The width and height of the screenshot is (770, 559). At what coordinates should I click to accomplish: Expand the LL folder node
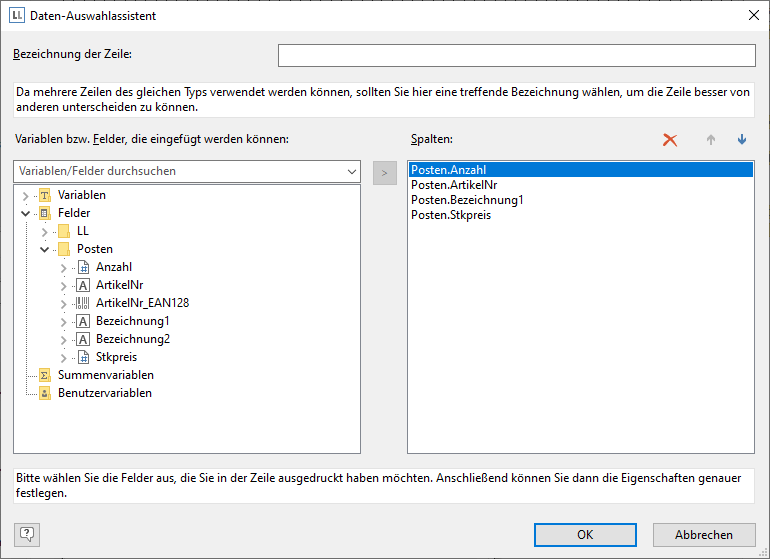pos(44,231)
